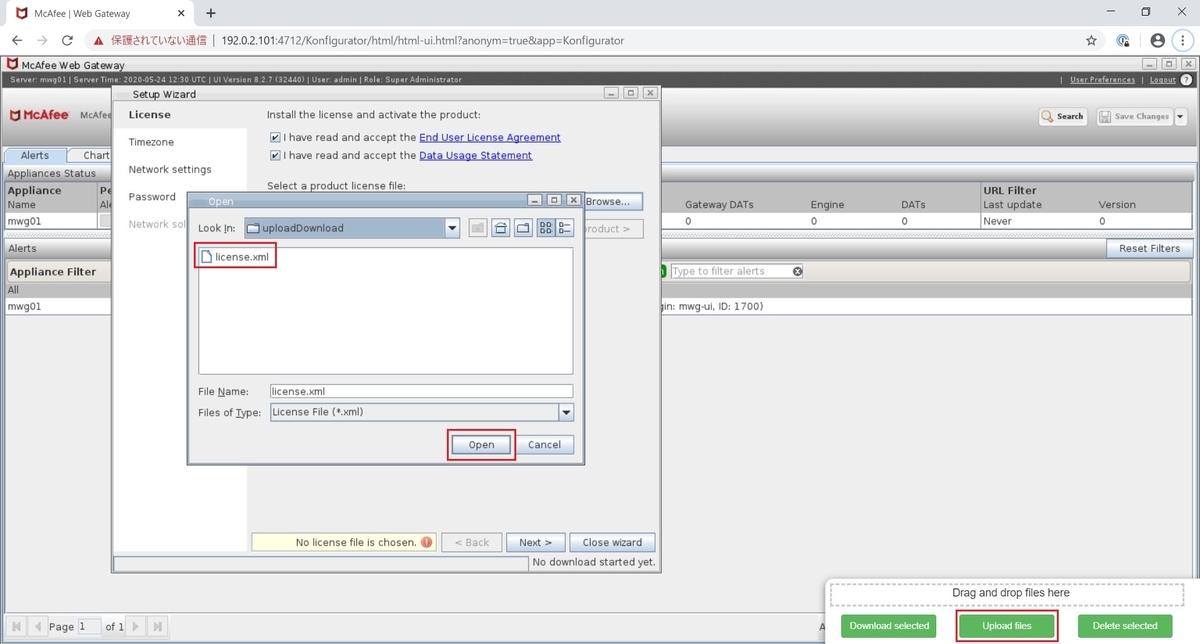
Task: Click Reset Filters button
Action: coord(1149,248)
